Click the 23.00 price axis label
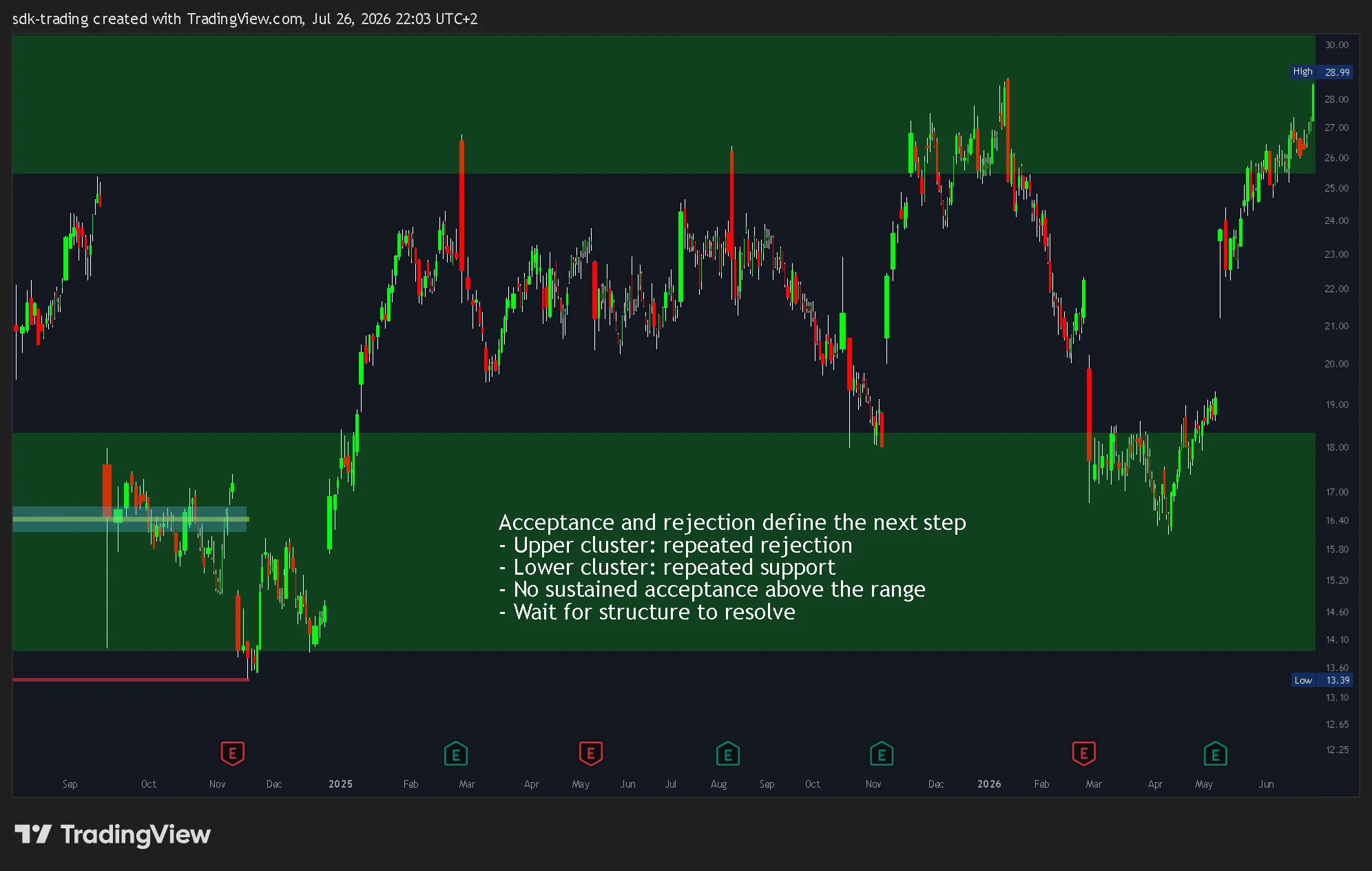 point(1337,254)
